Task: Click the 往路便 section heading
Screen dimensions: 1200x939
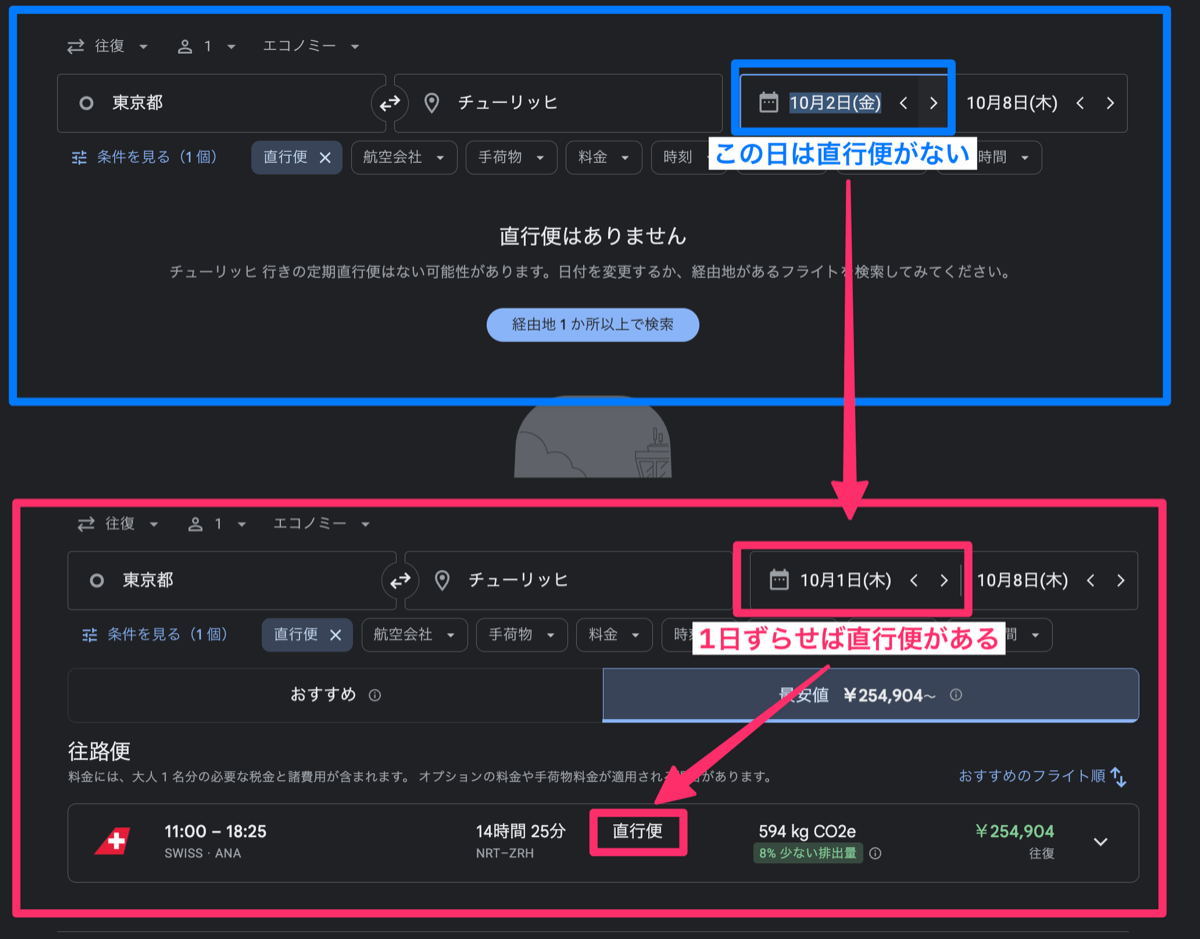Action: 99,751
